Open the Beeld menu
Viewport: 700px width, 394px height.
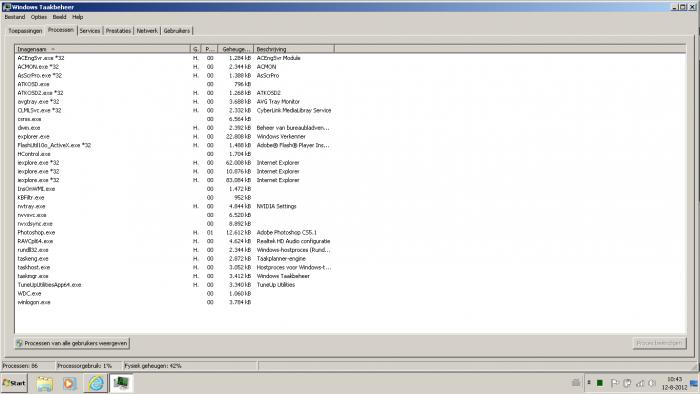tap(59, 17)
